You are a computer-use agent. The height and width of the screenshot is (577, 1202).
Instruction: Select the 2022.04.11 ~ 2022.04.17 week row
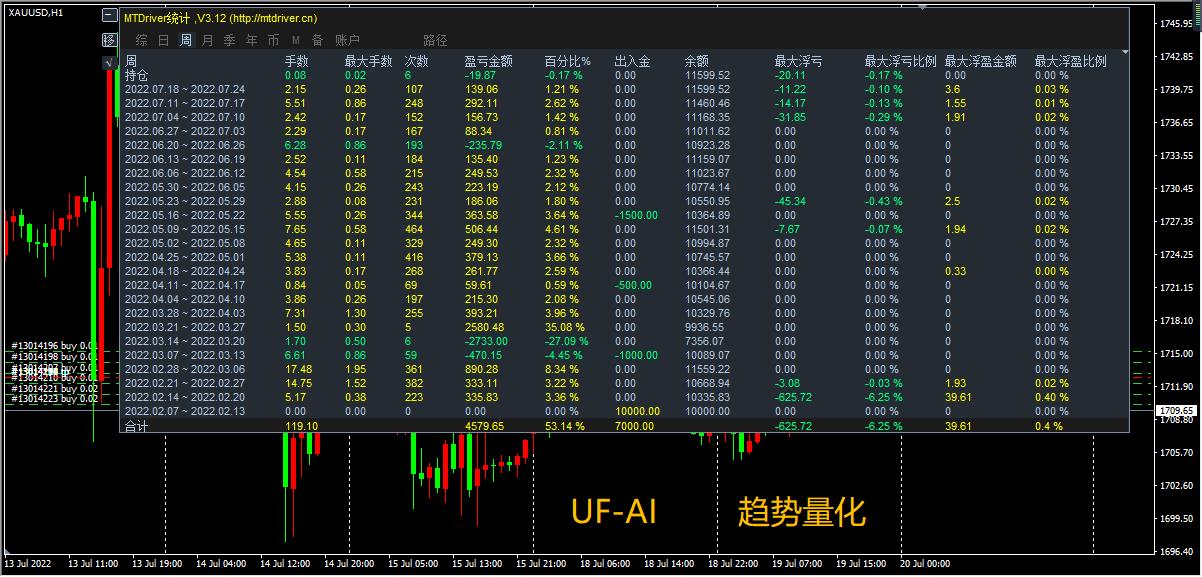click(x=624, y=285)
